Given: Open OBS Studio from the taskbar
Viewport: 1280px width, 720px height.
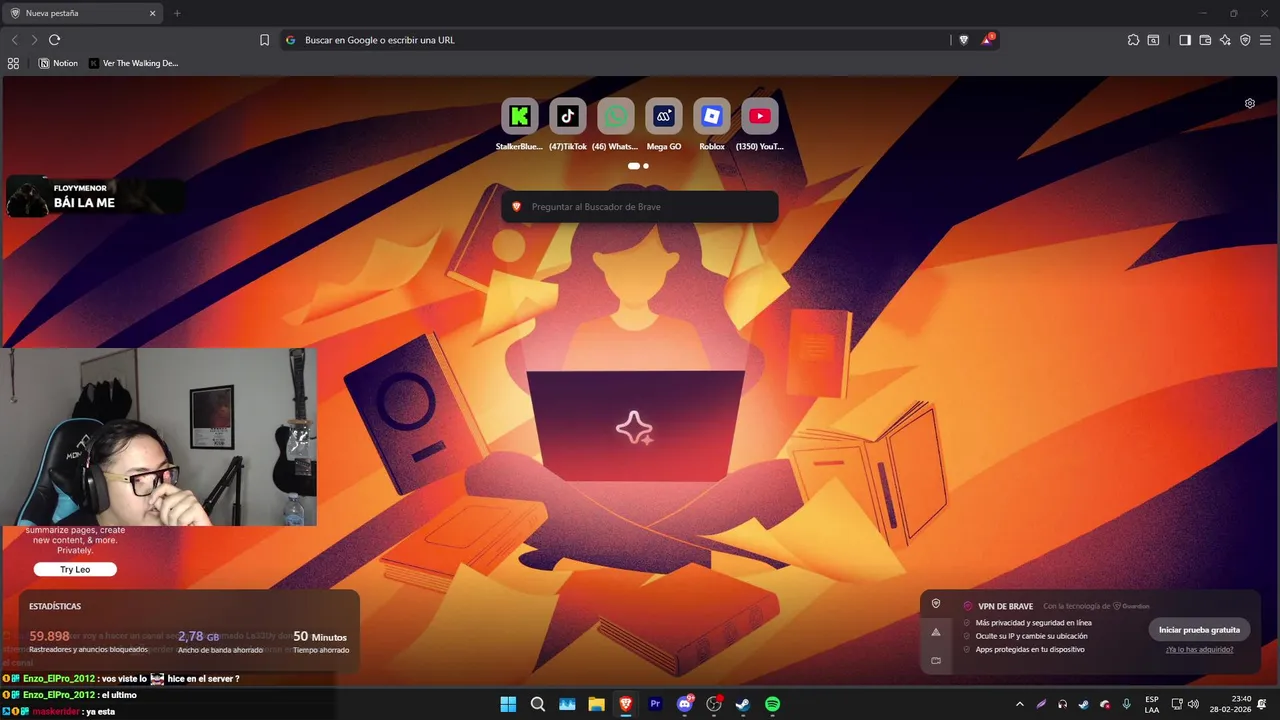Looking at the screenshot, I should (714, 704).
